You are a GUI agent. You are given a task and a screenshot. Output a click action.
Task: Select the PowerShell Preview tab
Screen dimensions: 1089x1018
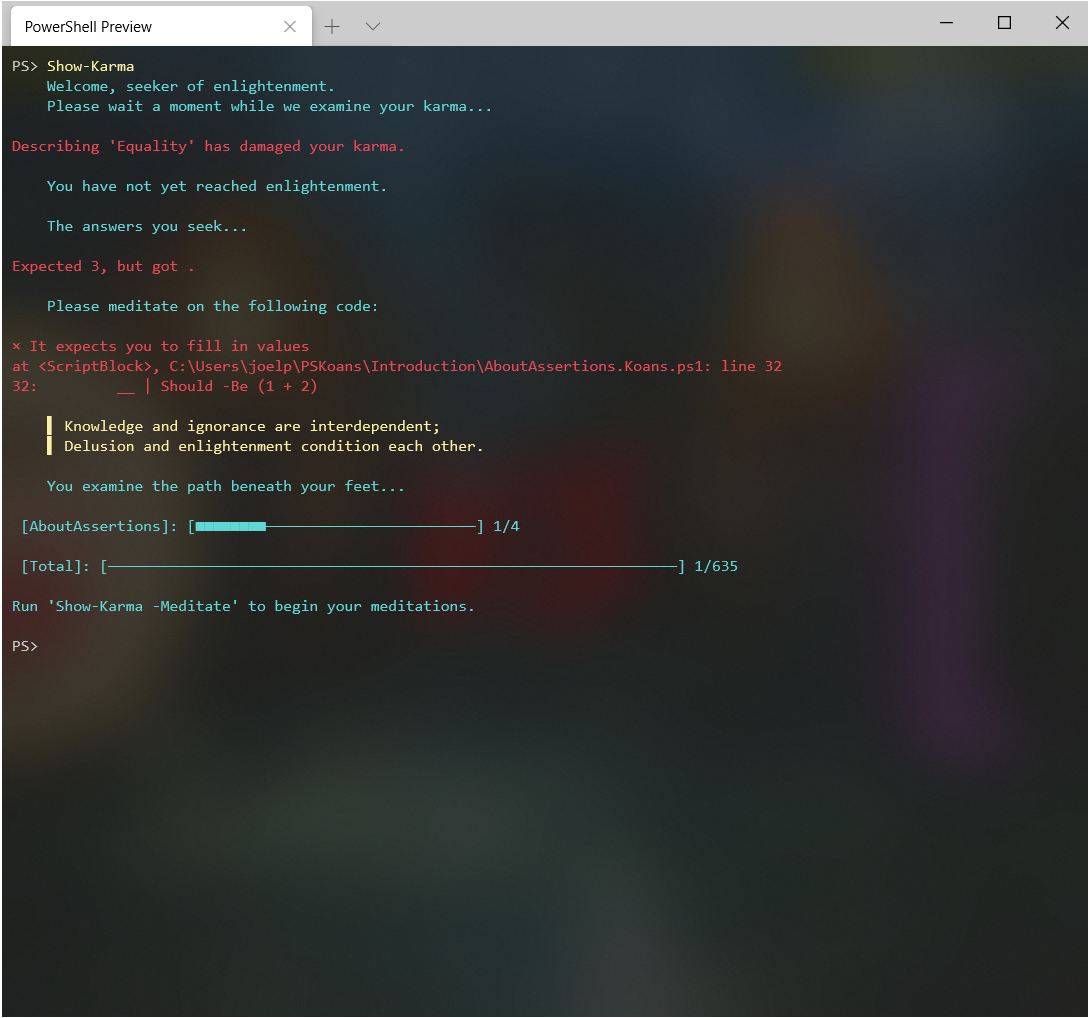(x=161, y=26)
